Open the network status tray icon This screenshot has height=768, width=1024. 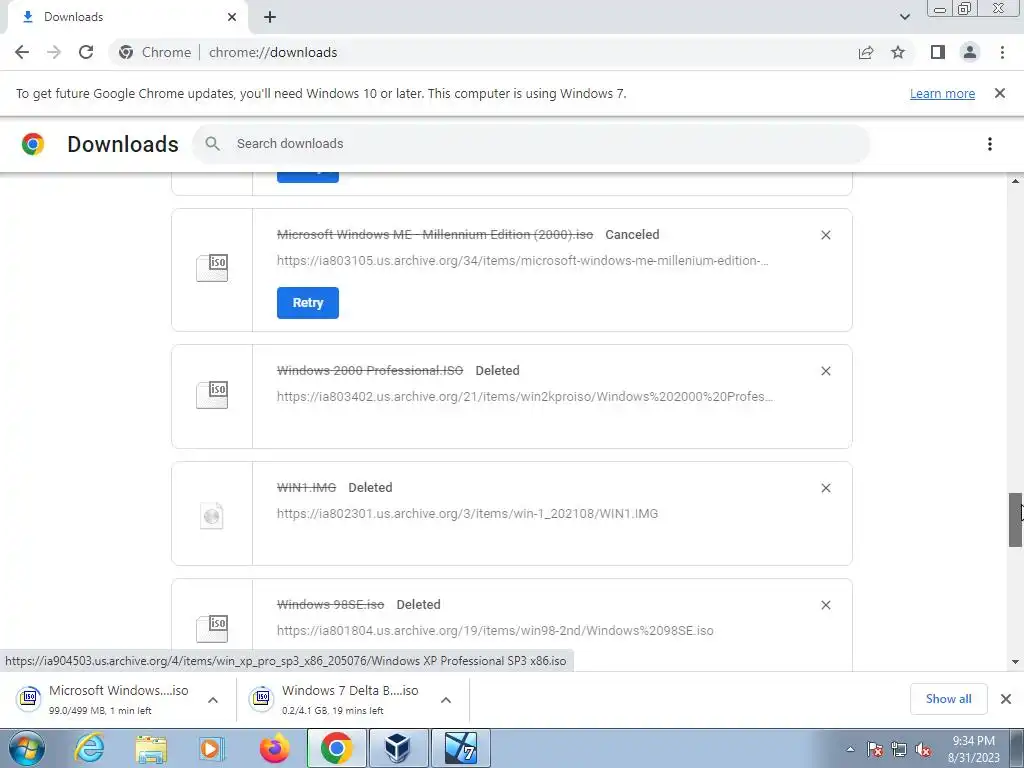(899, 749)
